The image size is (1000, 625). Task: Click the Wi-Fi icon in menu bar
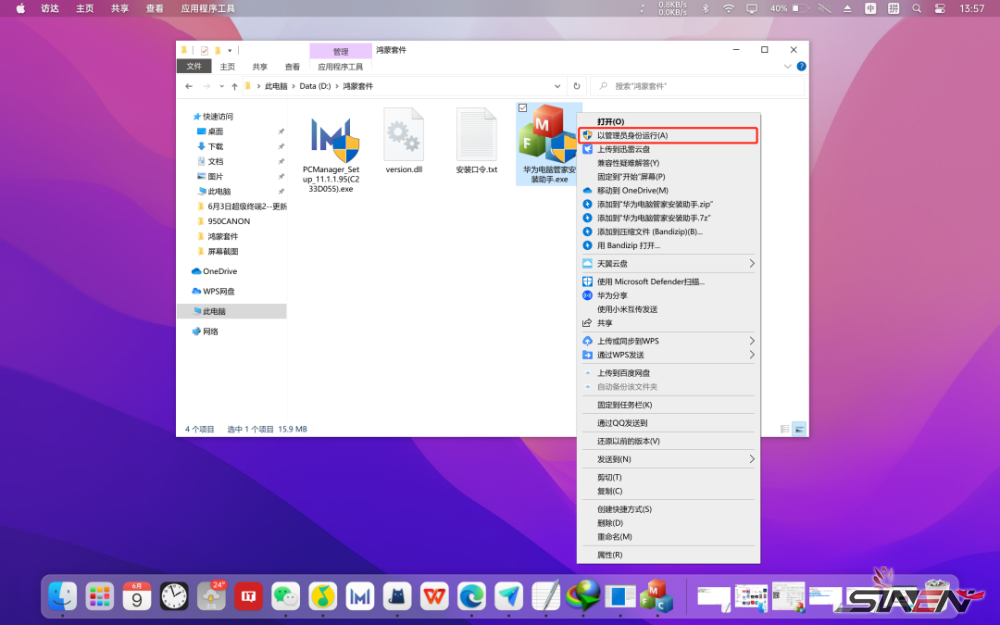click(728, 8)
